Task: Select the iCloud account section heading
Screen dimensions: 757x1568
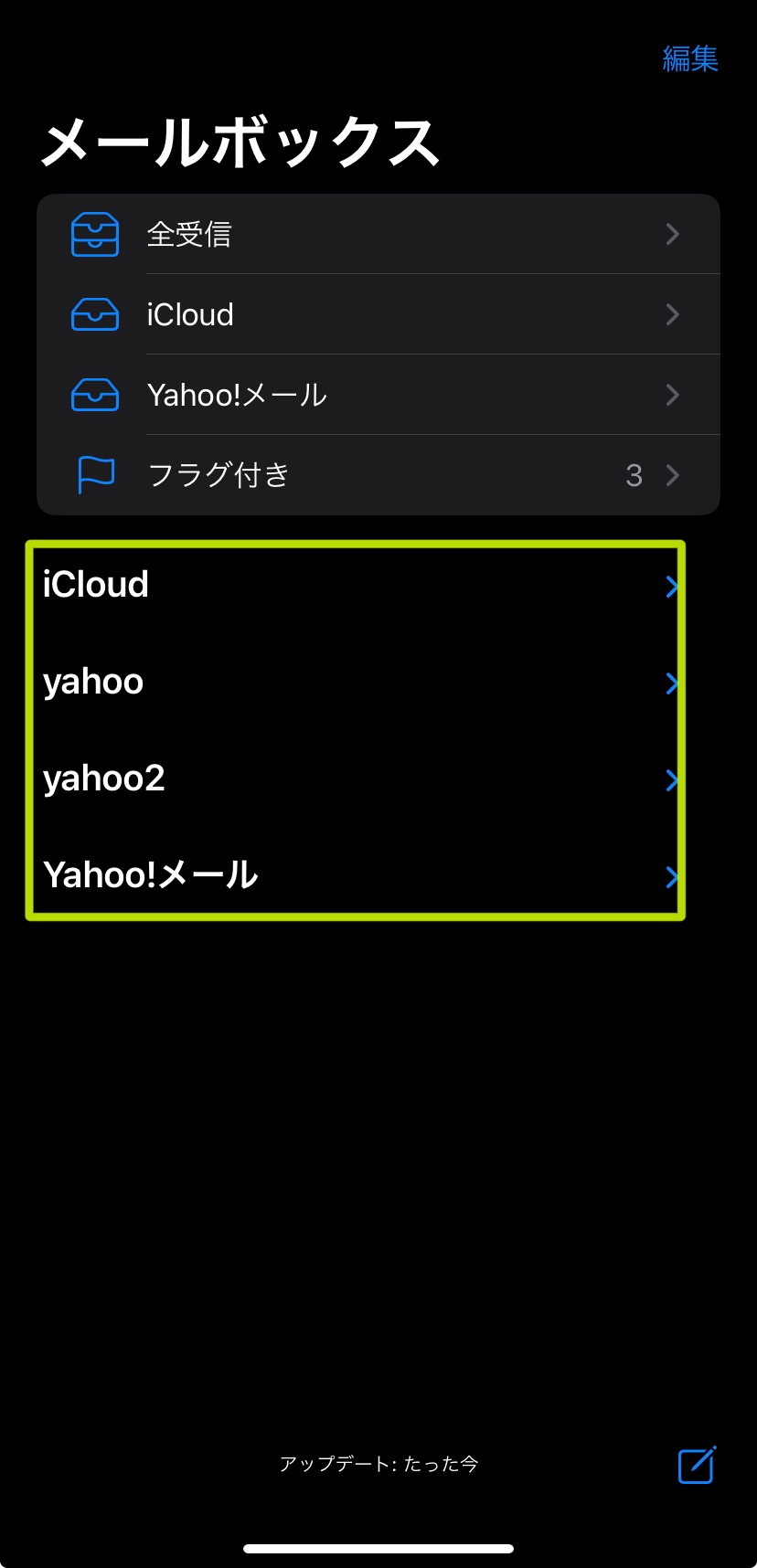Action: [96, 585]
